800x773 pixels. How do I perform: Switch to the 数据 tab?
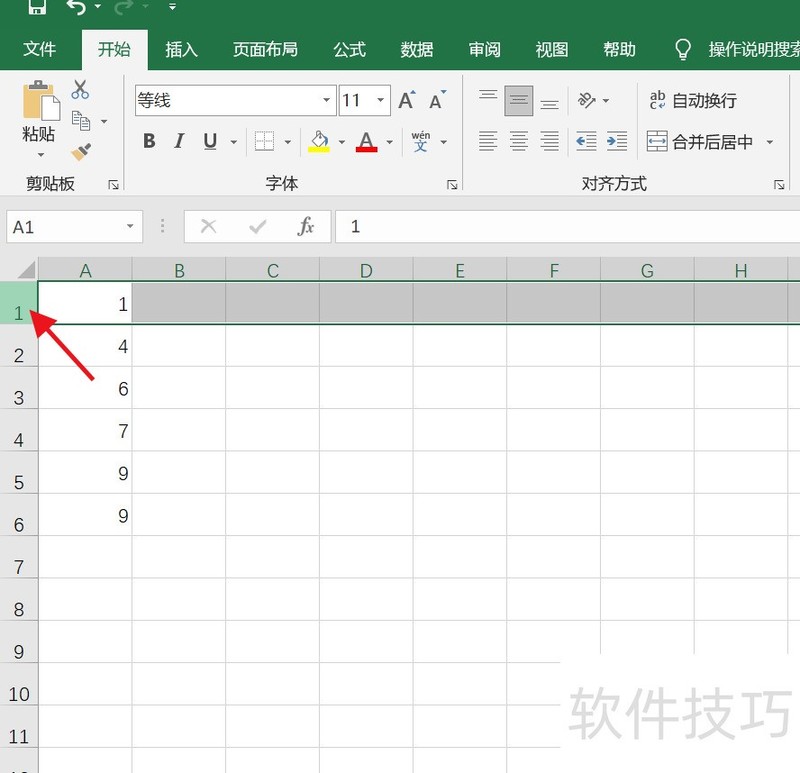(417, 49)
